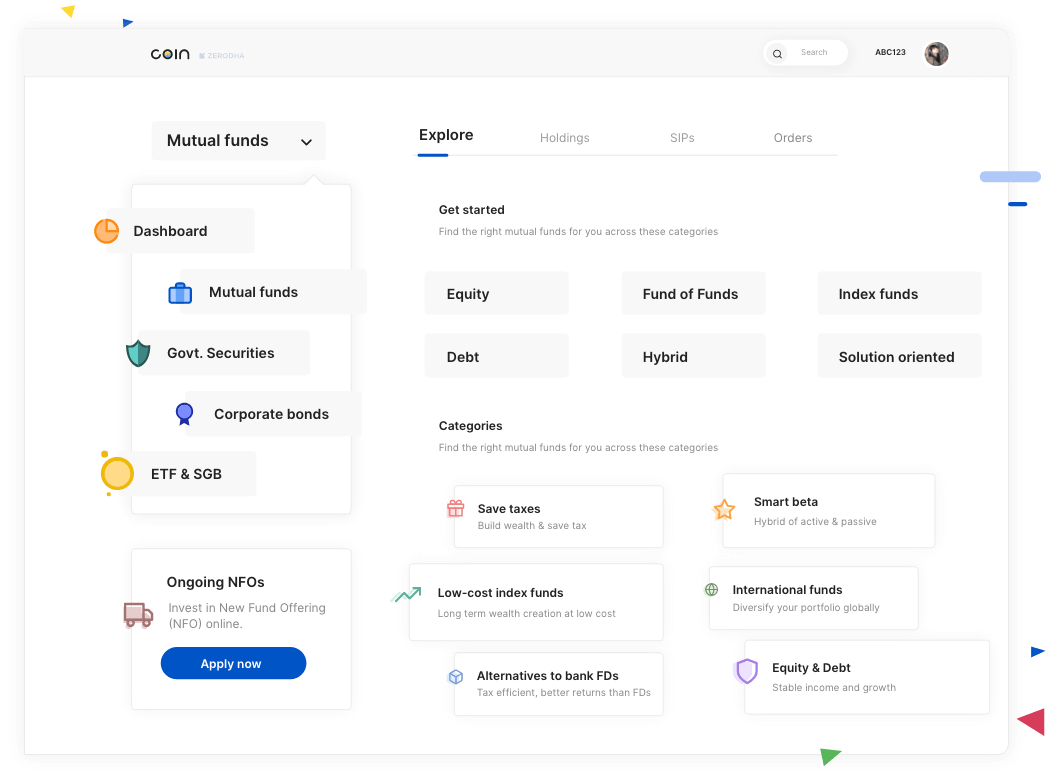Open the Fund of Funds category
The image size is (1046, 780).
pyautogui.click(x=693, y=294)
